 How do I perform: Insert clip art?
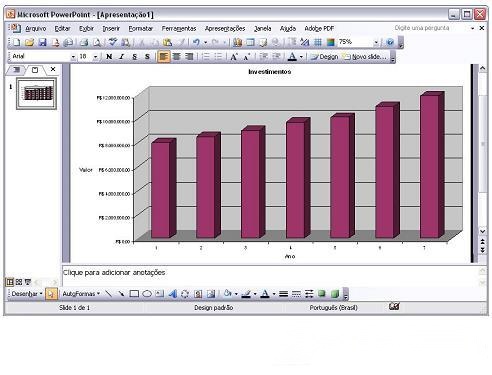coord(198,294)
